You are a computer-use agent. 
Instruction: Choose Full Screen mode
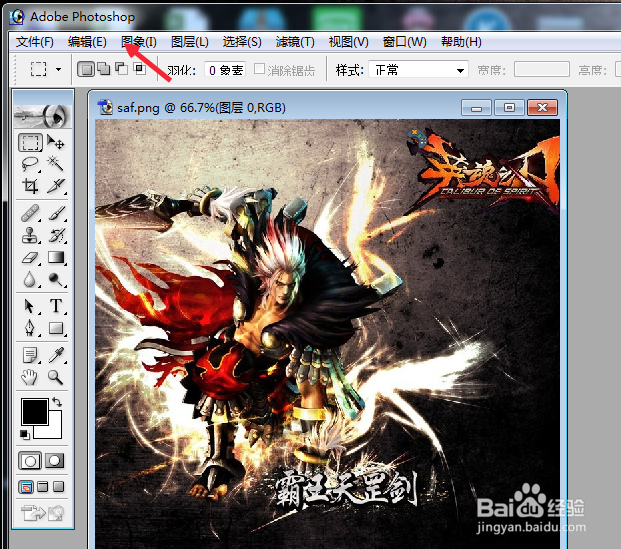(59, 486)
